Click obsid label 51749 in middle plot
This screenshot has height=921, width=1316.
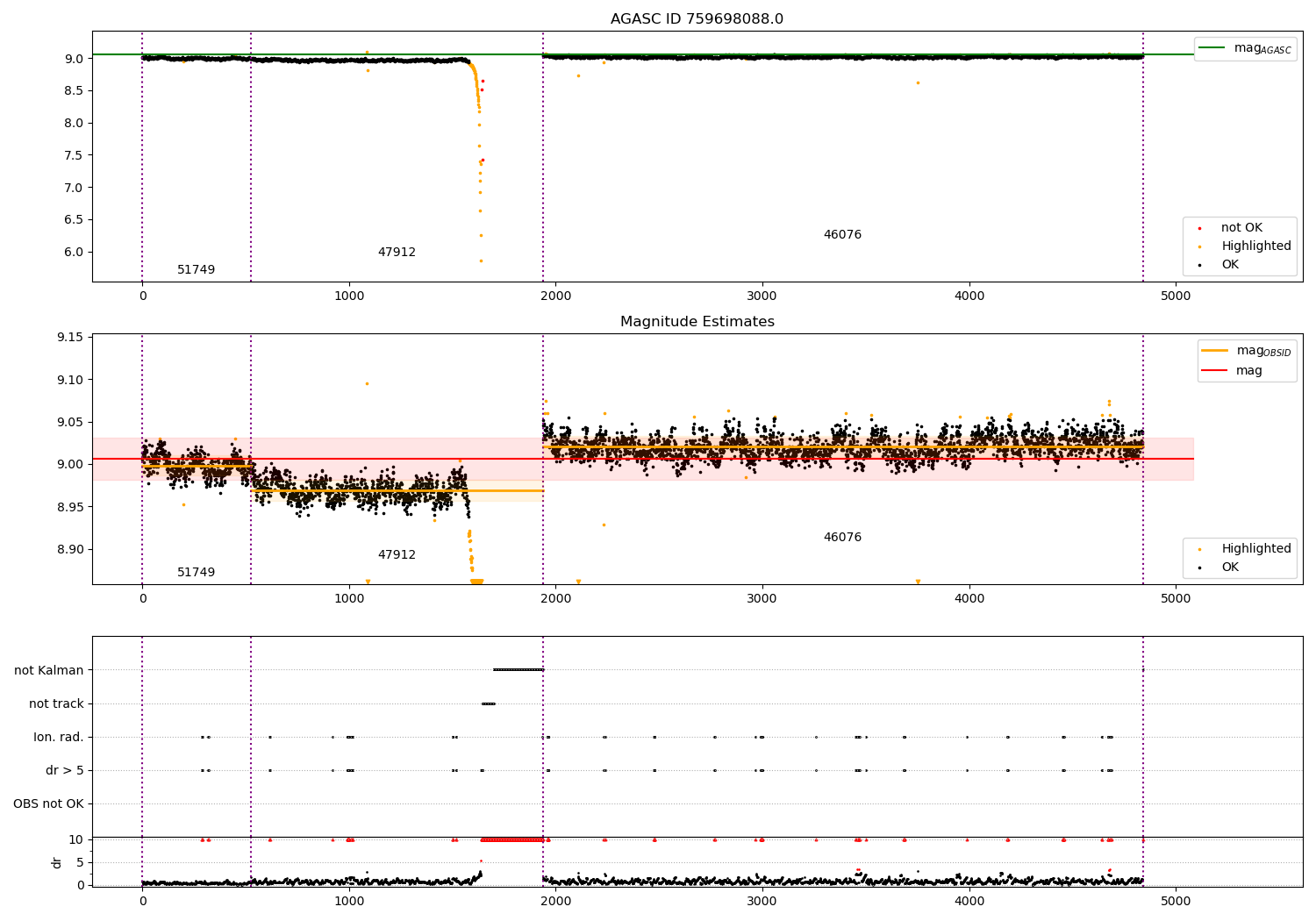[x=196, y=573]
